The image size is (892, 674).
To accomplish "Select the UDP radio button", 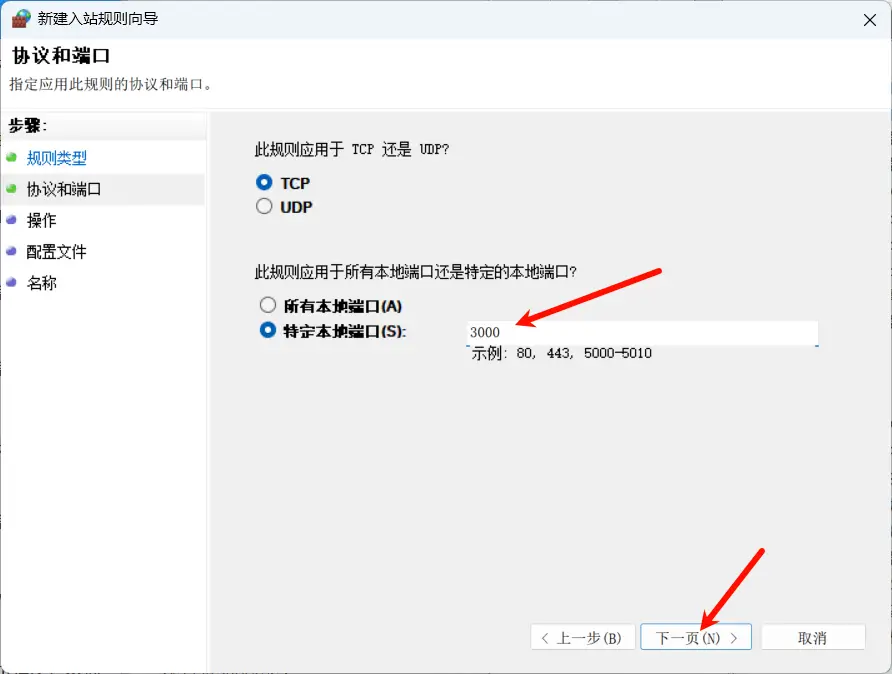I will [x=264, y=206].
